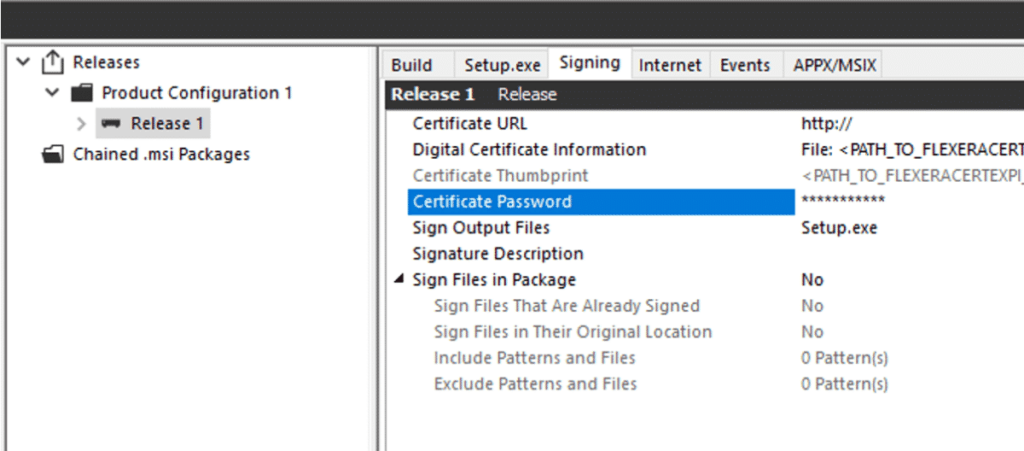Click the Chained .msi Packages folder icon
This screenshot has height=451, width=1024.
(52, 155)
